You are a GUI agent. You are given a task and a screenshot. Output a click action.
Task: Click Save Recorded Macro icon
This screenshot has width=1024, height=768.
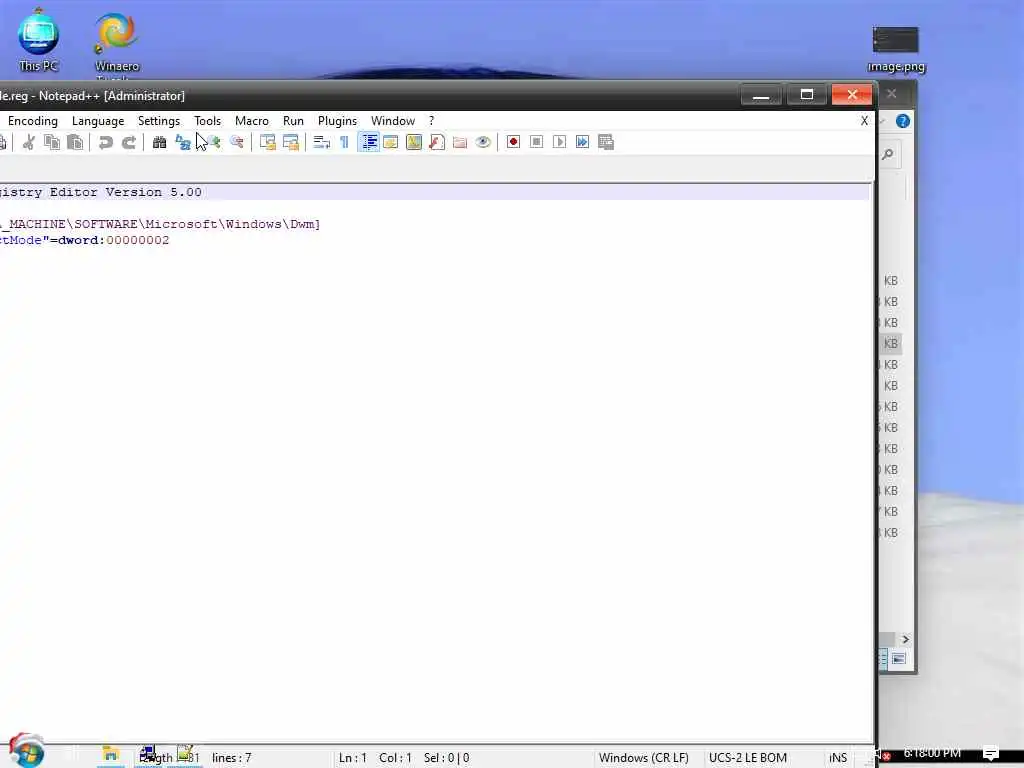[606, 142]
